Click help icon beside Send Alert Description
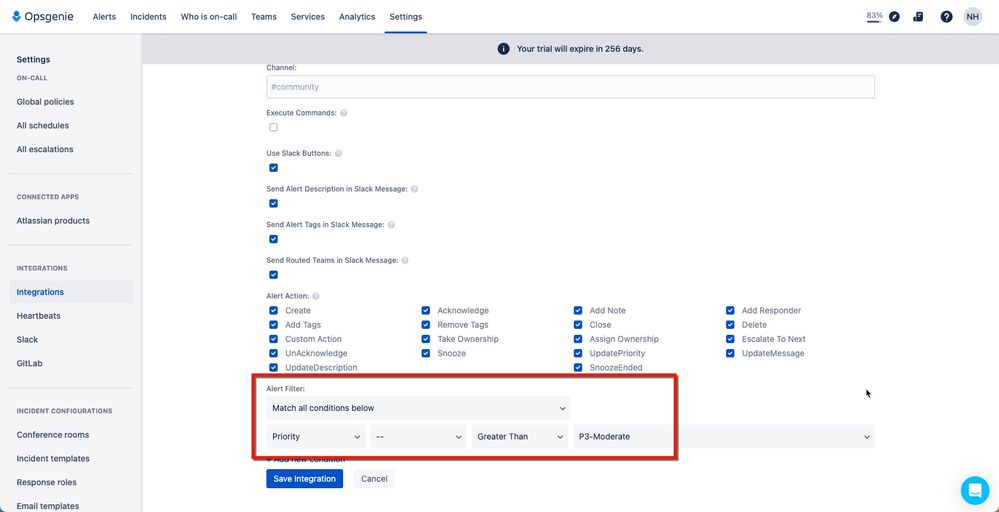The height and width of the screenshot is (512, 999). click(x=414, y=189)
